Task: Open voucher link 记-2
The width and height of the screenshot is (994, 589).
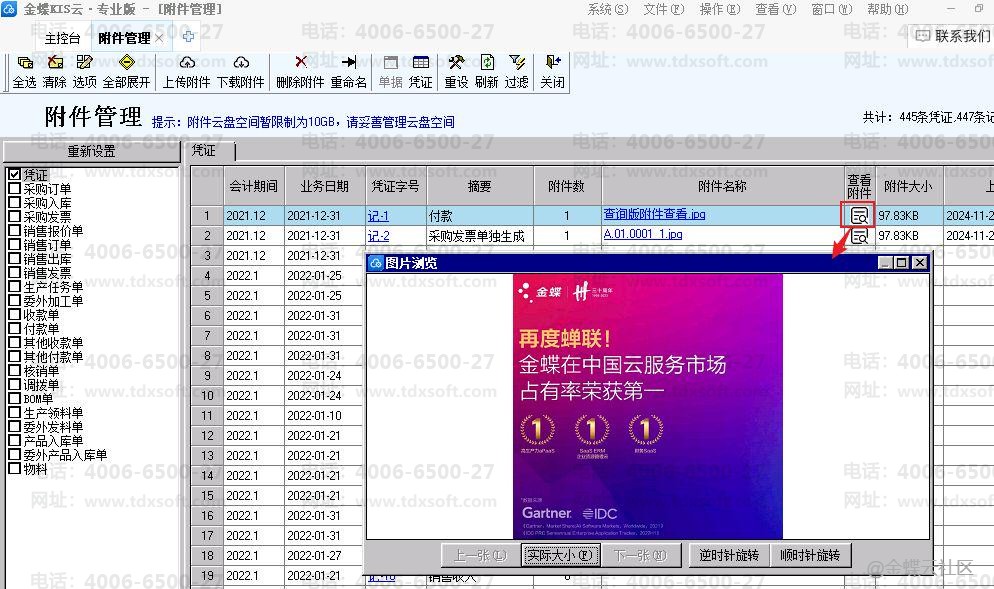Action: click(378, 236)
